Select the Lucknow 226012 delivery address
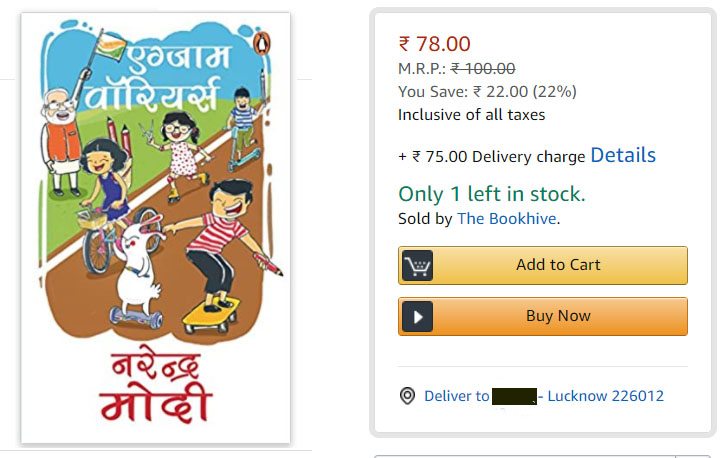The width and height of the screenshot is (727, 458). [606, 396]
